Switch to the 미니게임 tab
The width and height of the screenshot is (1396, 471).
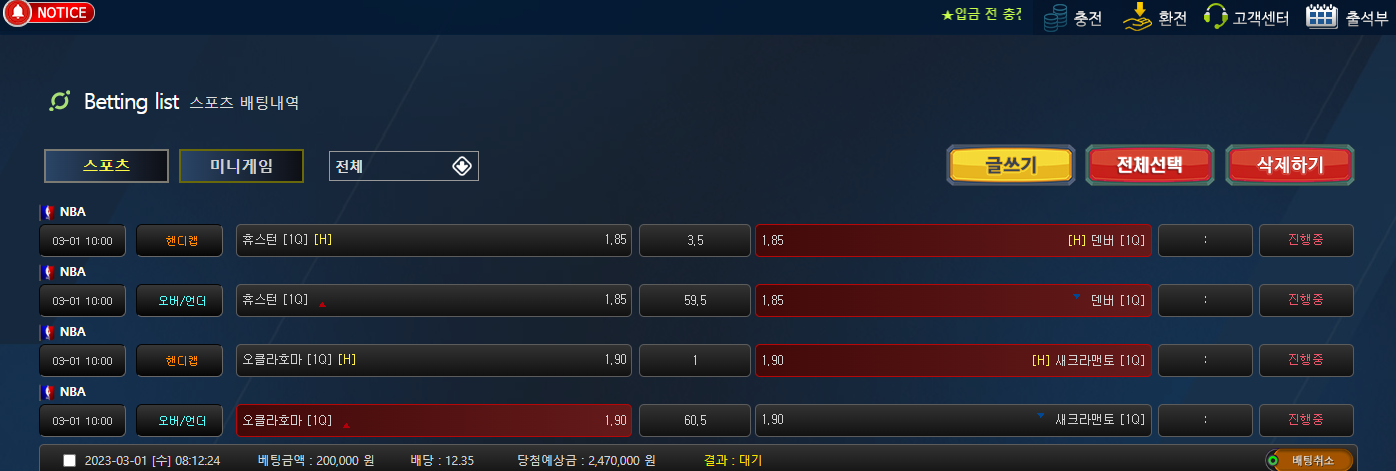click(x=241, y=166)
